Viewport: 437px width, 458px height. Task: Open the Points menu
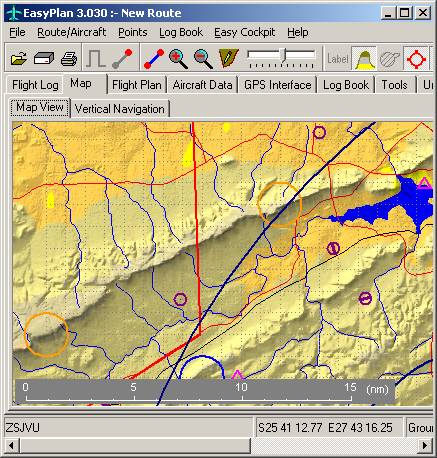[133, 32]
